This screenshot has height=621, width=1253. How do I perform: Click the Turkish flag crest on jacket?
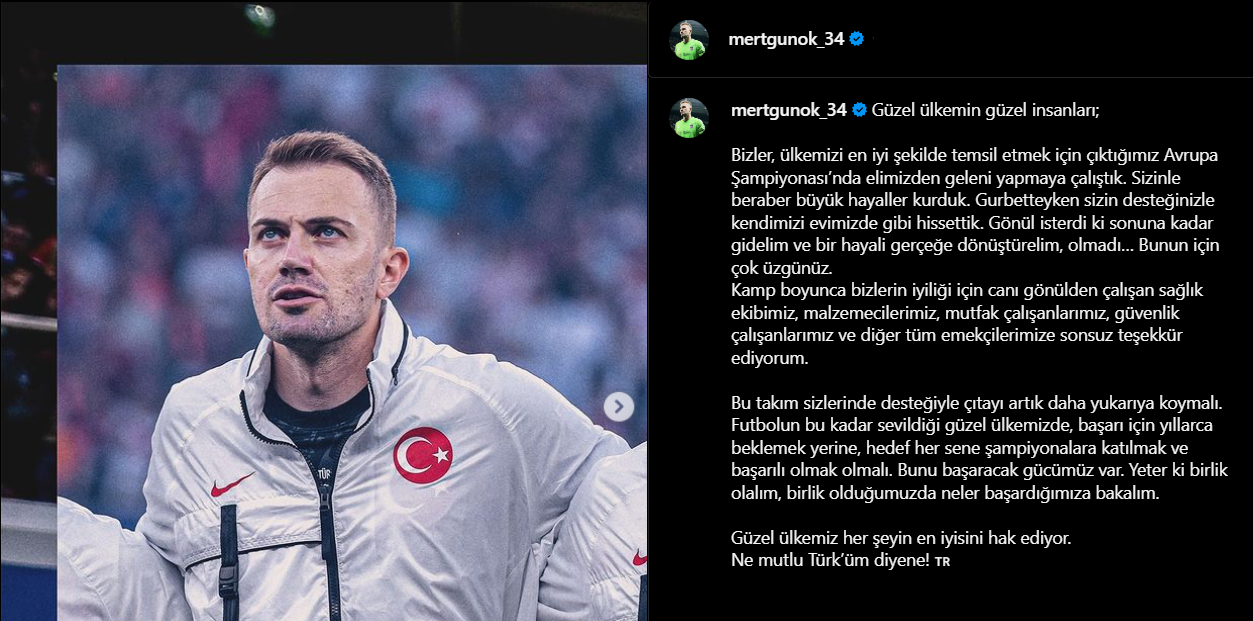tap(422, 455)
